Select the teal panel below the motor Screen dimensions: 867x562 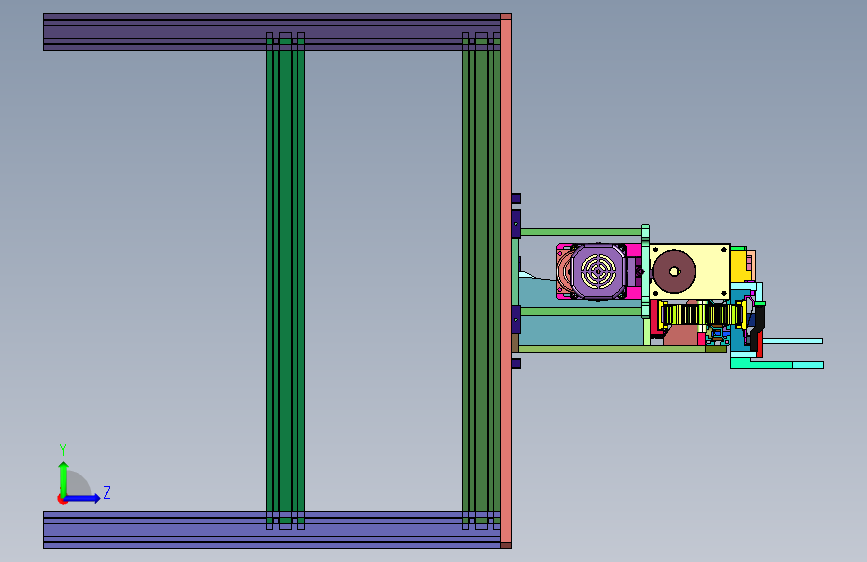[581, 331]
